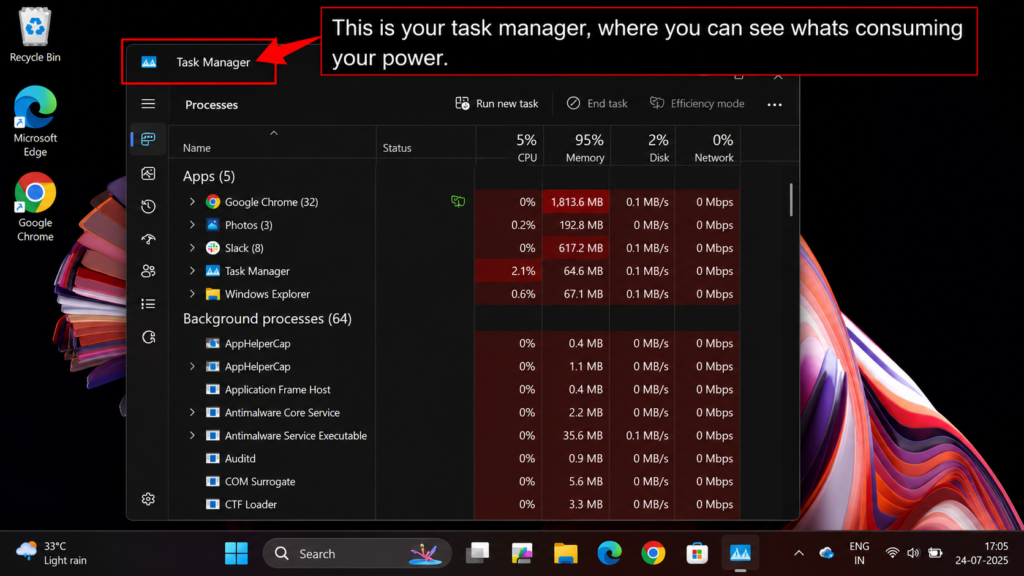Screen dimensions: 1024x576
Task: Click the Photos process icon
Action: tap(213, 225)
